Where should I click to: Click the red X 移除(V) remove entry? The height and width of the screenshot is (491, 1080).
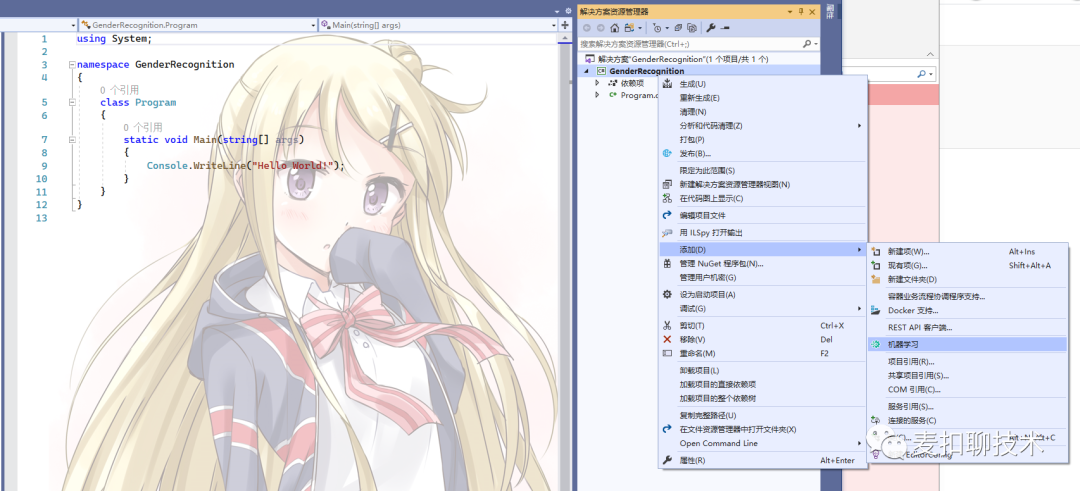click(762, 339)
